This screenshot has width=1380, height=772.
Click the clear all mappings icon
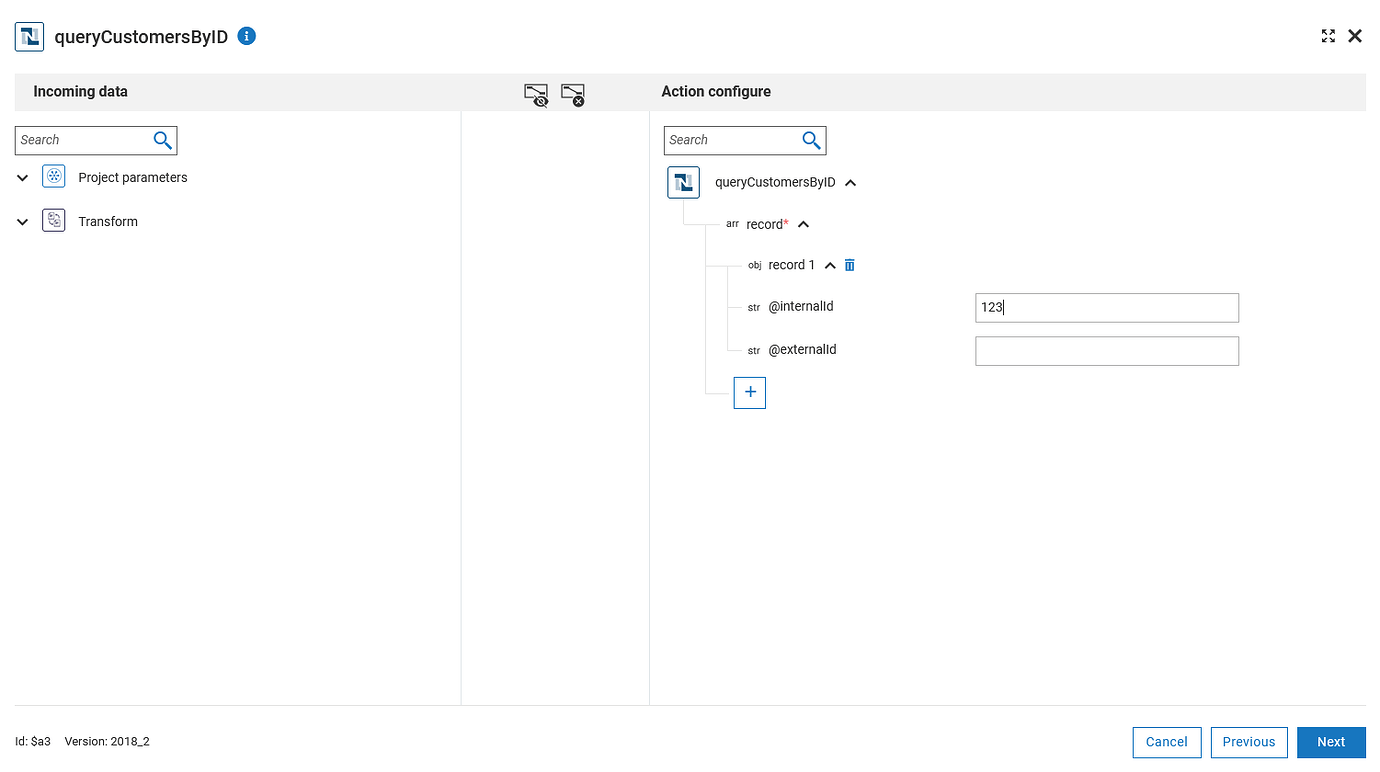click(572, 93)
